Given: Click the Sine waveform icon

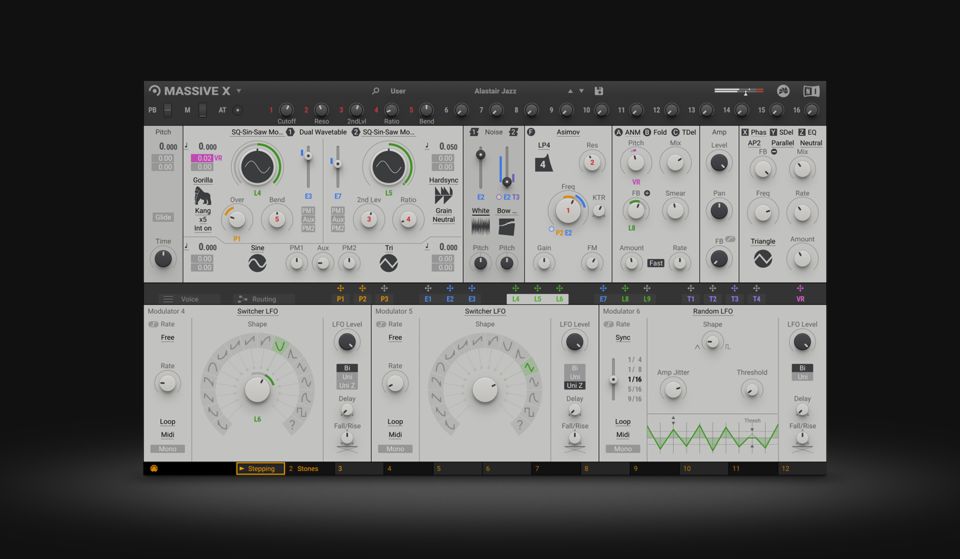Looking at the screenshot, I should (257, 263).
